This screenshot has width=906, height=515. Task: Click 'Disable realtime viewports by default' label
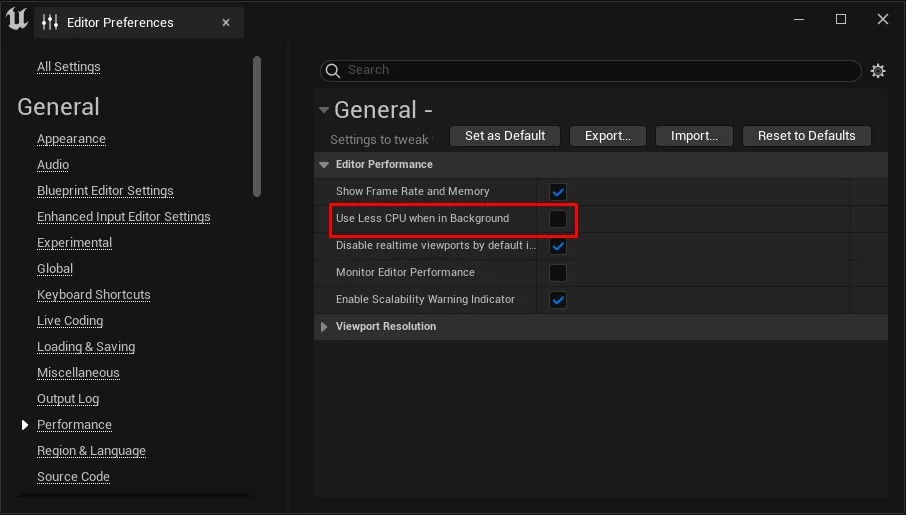(x=436, y=246)
